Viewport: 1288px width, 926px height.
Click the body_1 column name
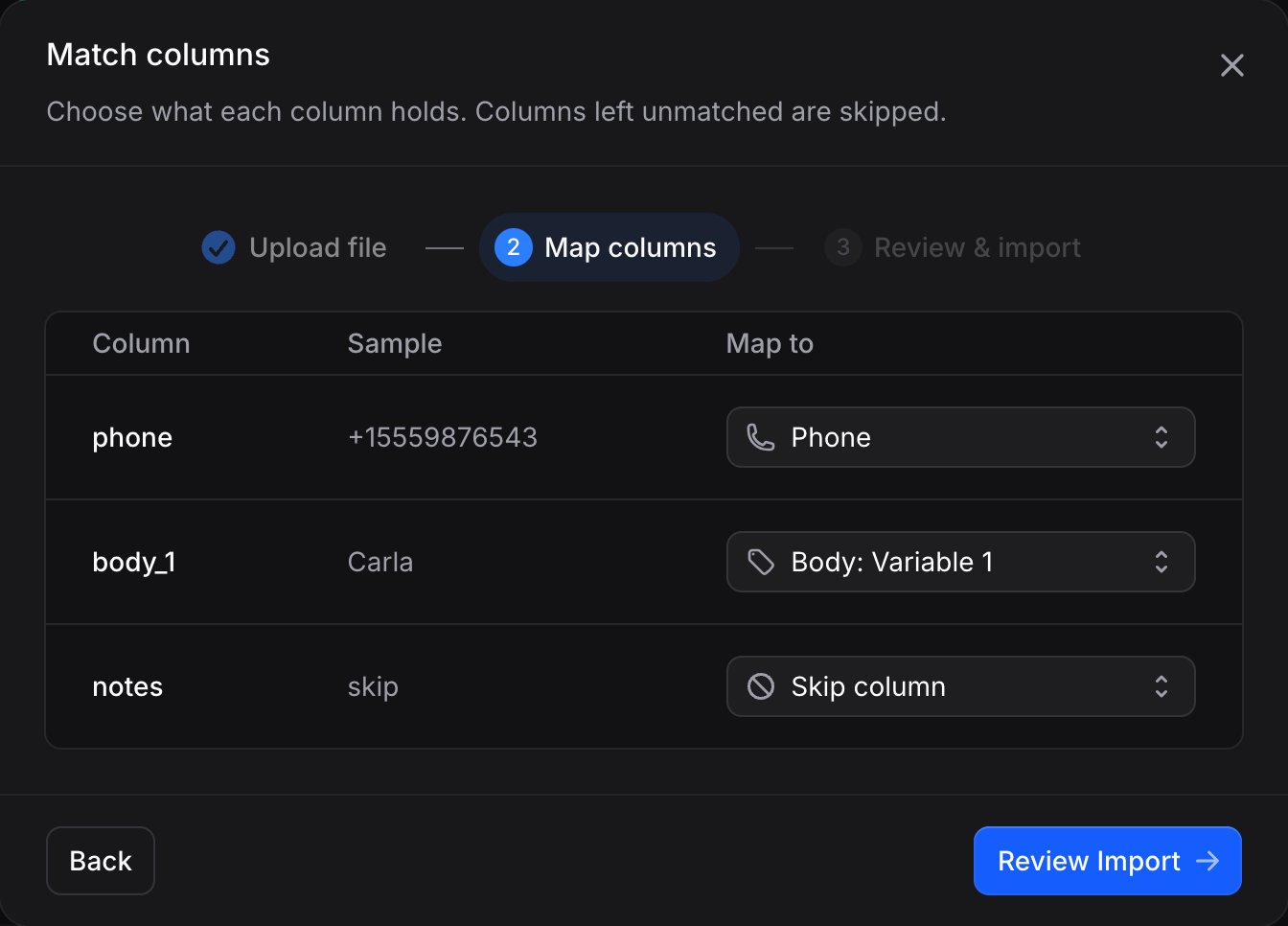click(x=134, y=562)
